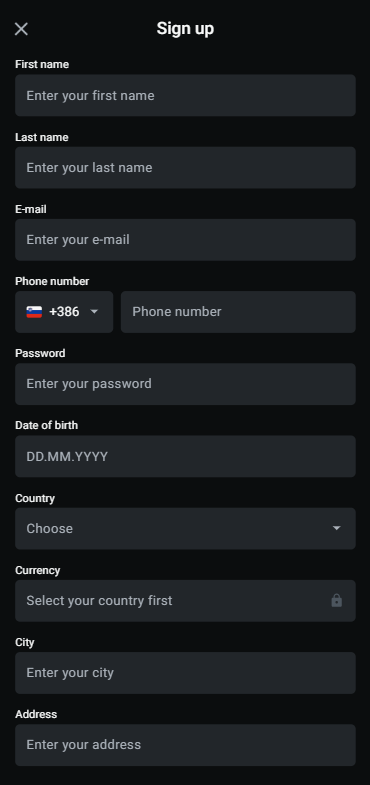370x785 pixels.
Task: Select the last name input field
Action: tap(185, 168)
